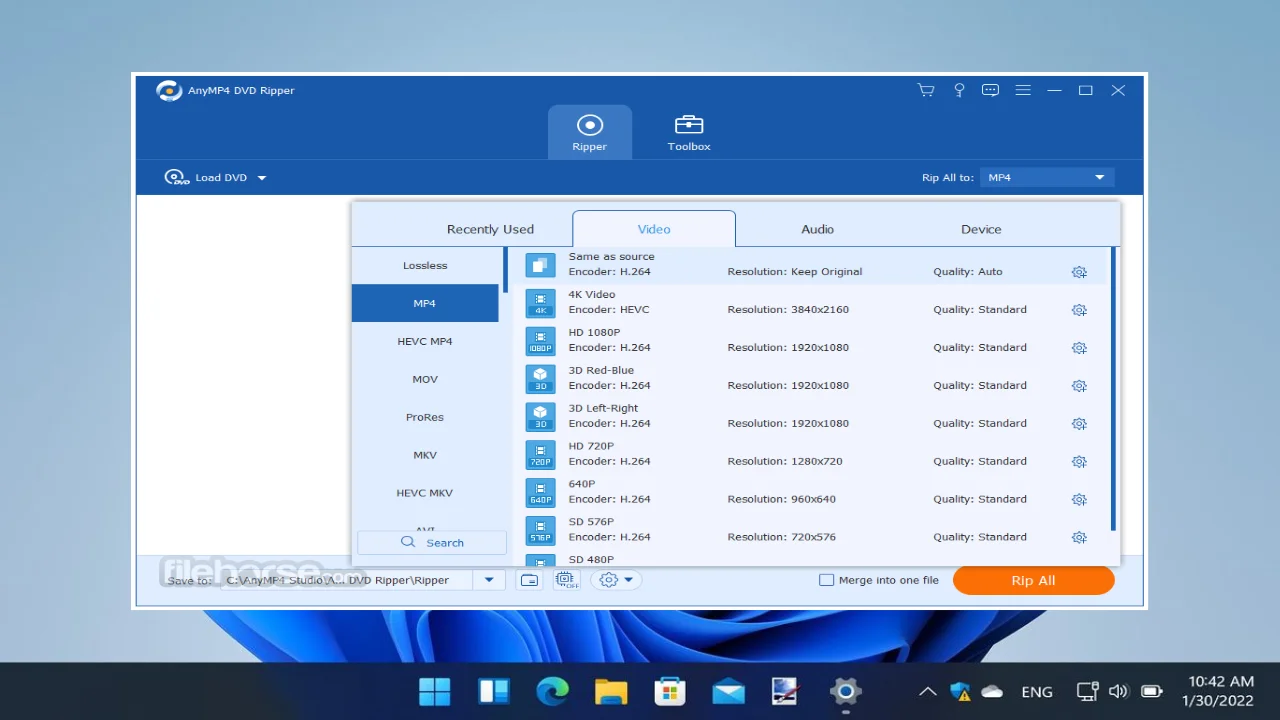Click the ENG language indicator
1280x720 pixels.
[1037, 692]
